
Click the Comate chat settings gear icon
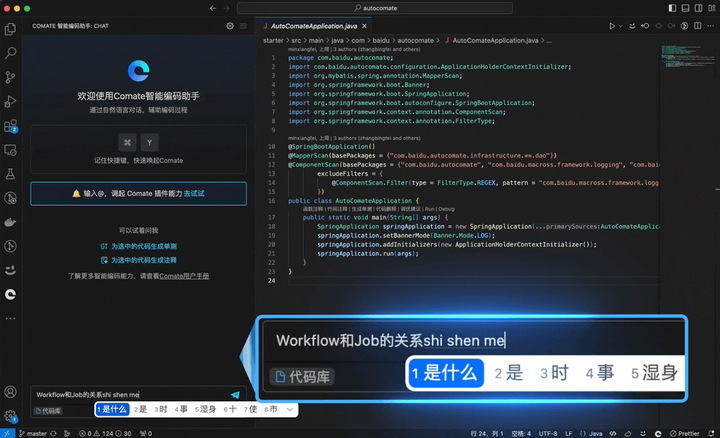[x=230, y=26]
